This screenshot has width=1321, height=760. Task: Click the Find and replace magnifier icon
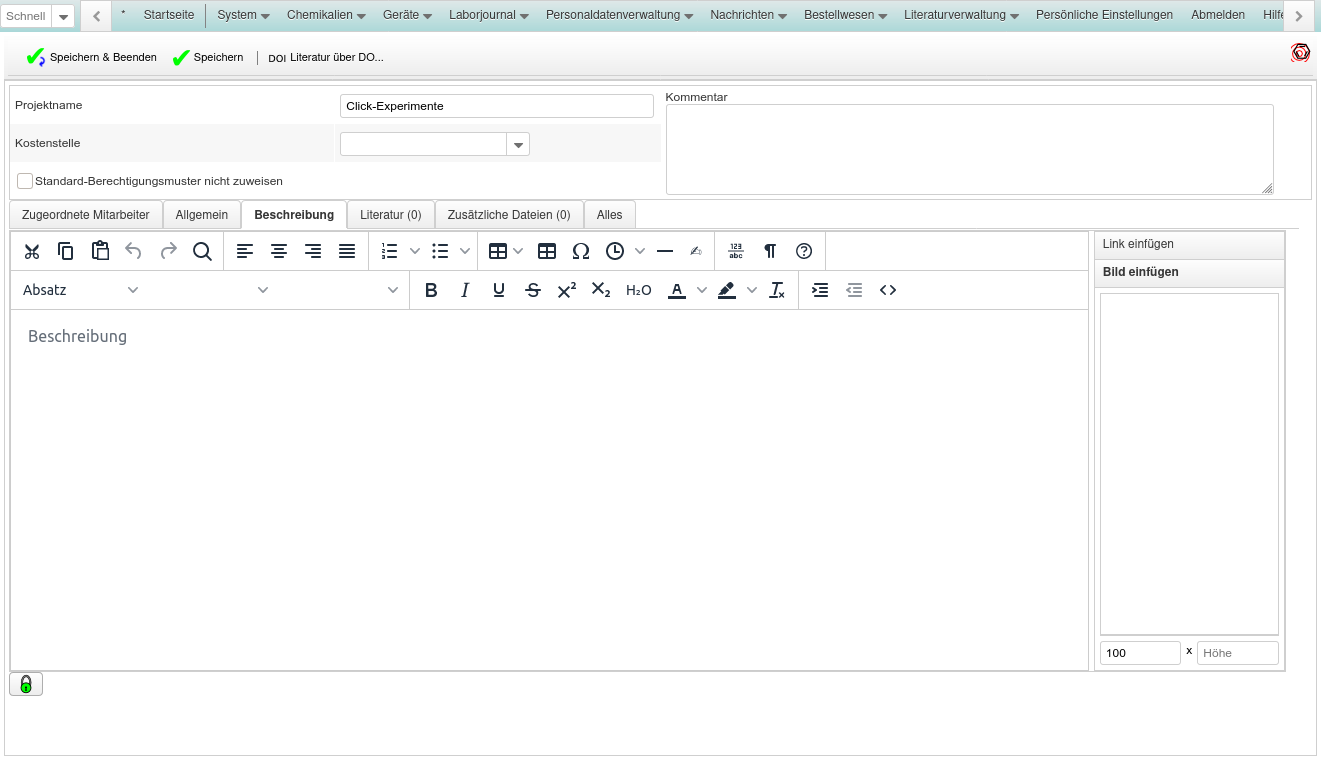point(202,251)
